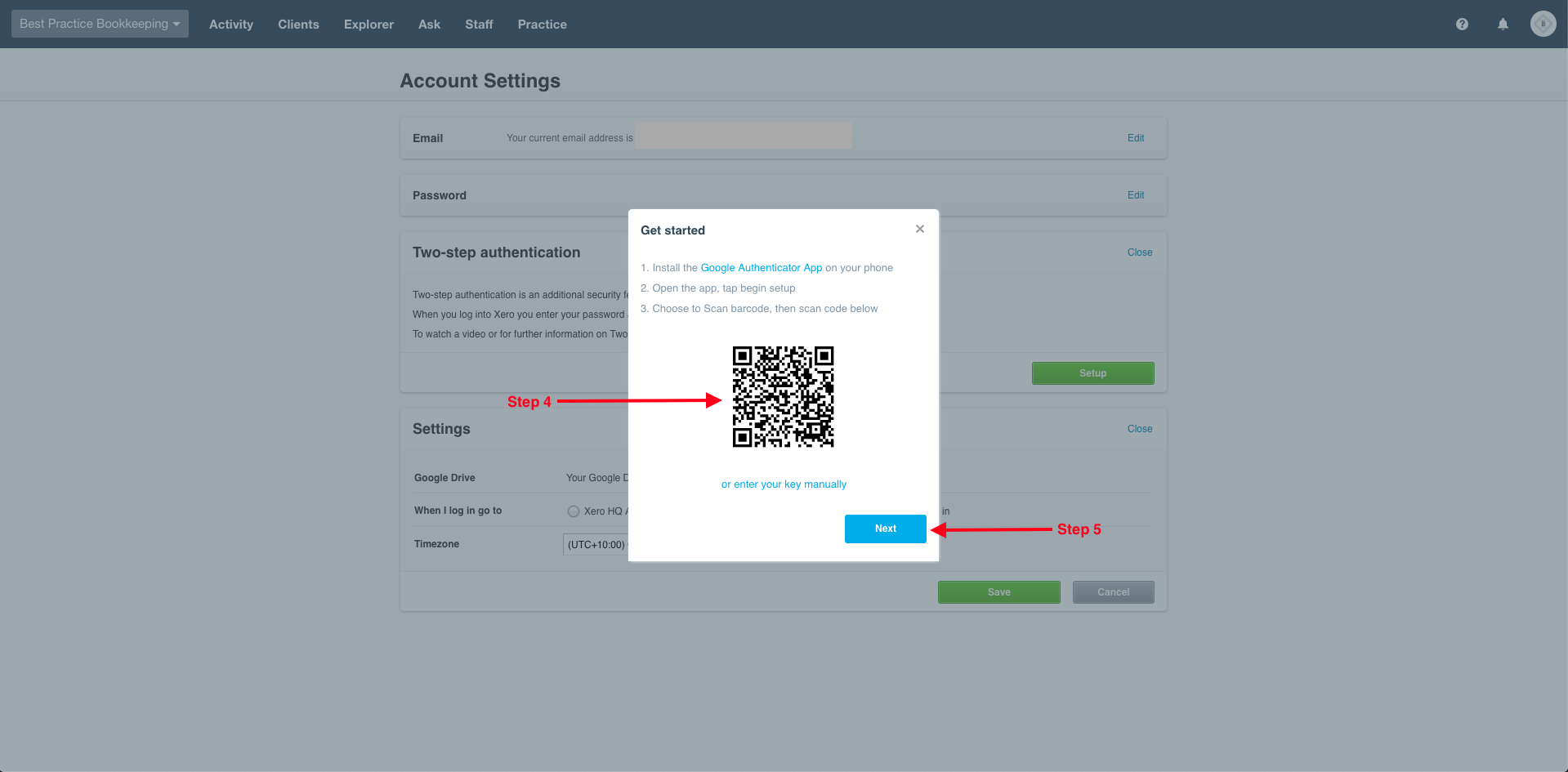This screenshot has height=772, width=1568.
Task: Open the notifications bell icon
Action: point(1503,25)
